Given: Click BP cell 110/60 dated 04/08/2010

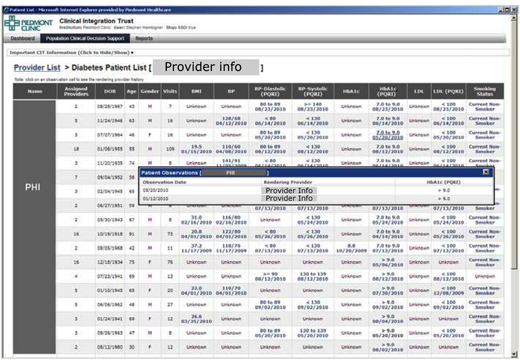Looking at the screenshot, I should coord(231,149).
